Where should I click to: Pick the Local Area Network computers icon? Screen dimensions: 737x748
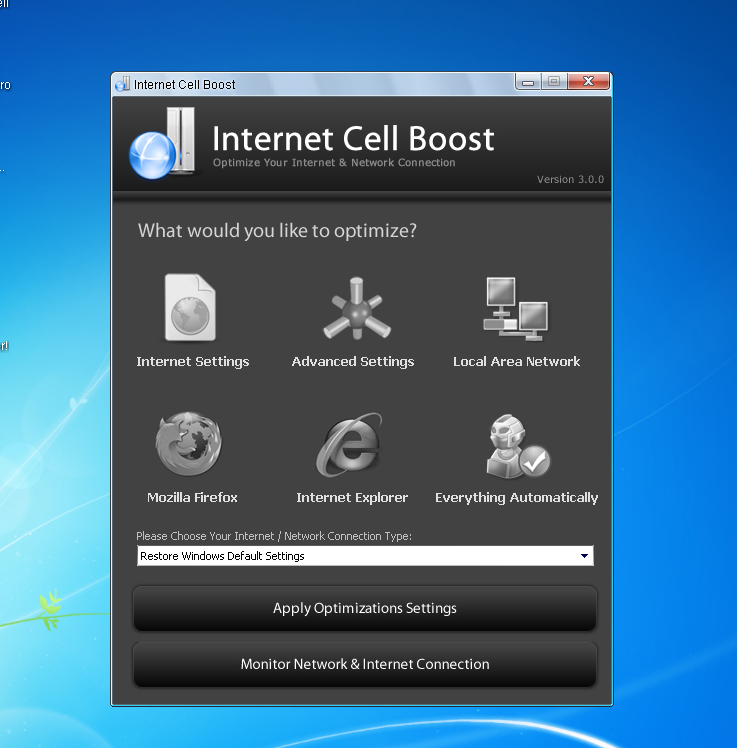(x=516, y=309)
